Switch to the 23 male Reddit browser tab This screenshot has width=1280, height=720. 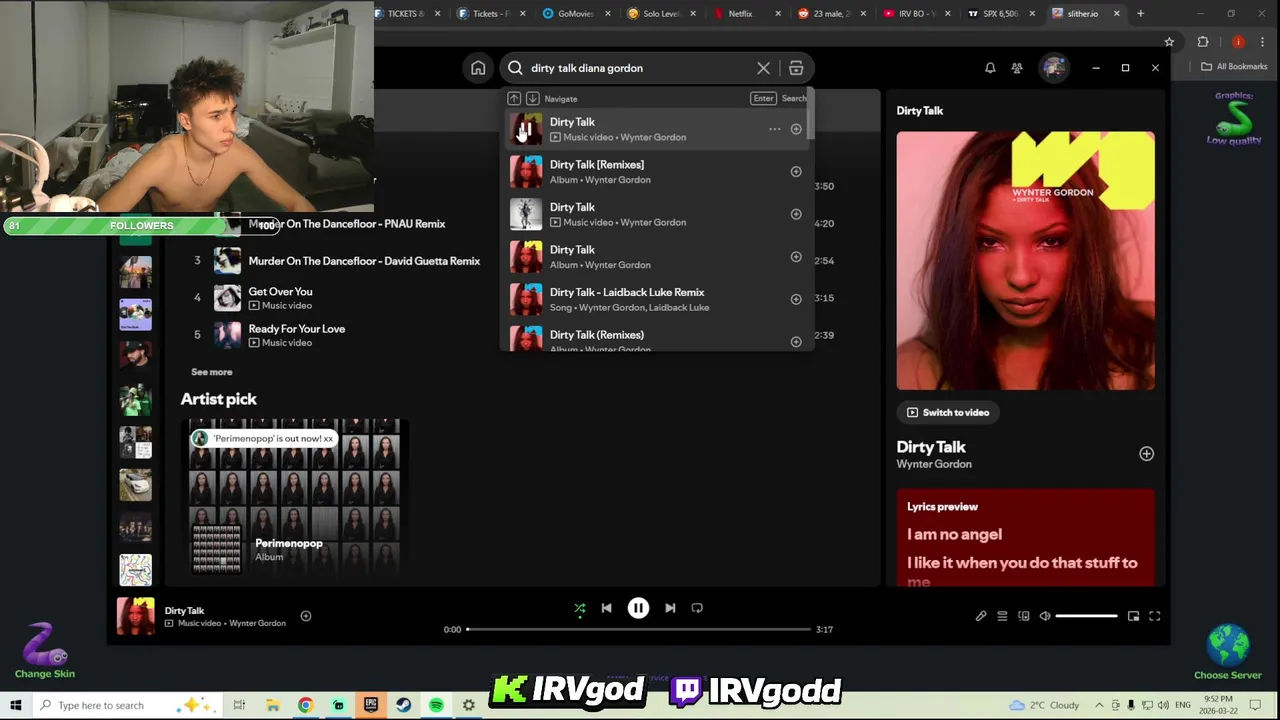pyautogui.click(x=830, y=13)
